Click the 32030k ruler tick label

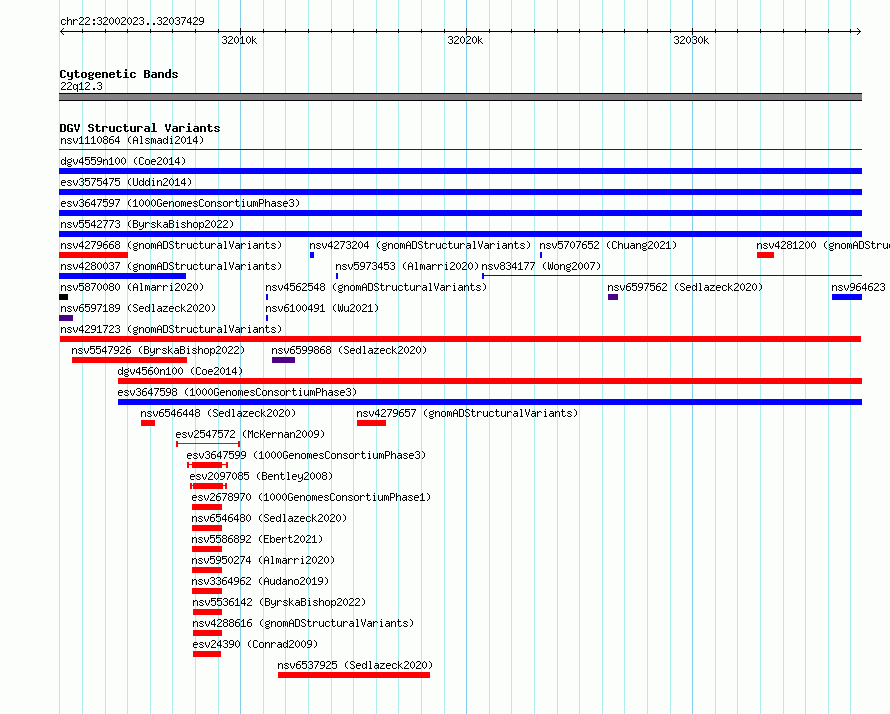(x=691, y=40)
